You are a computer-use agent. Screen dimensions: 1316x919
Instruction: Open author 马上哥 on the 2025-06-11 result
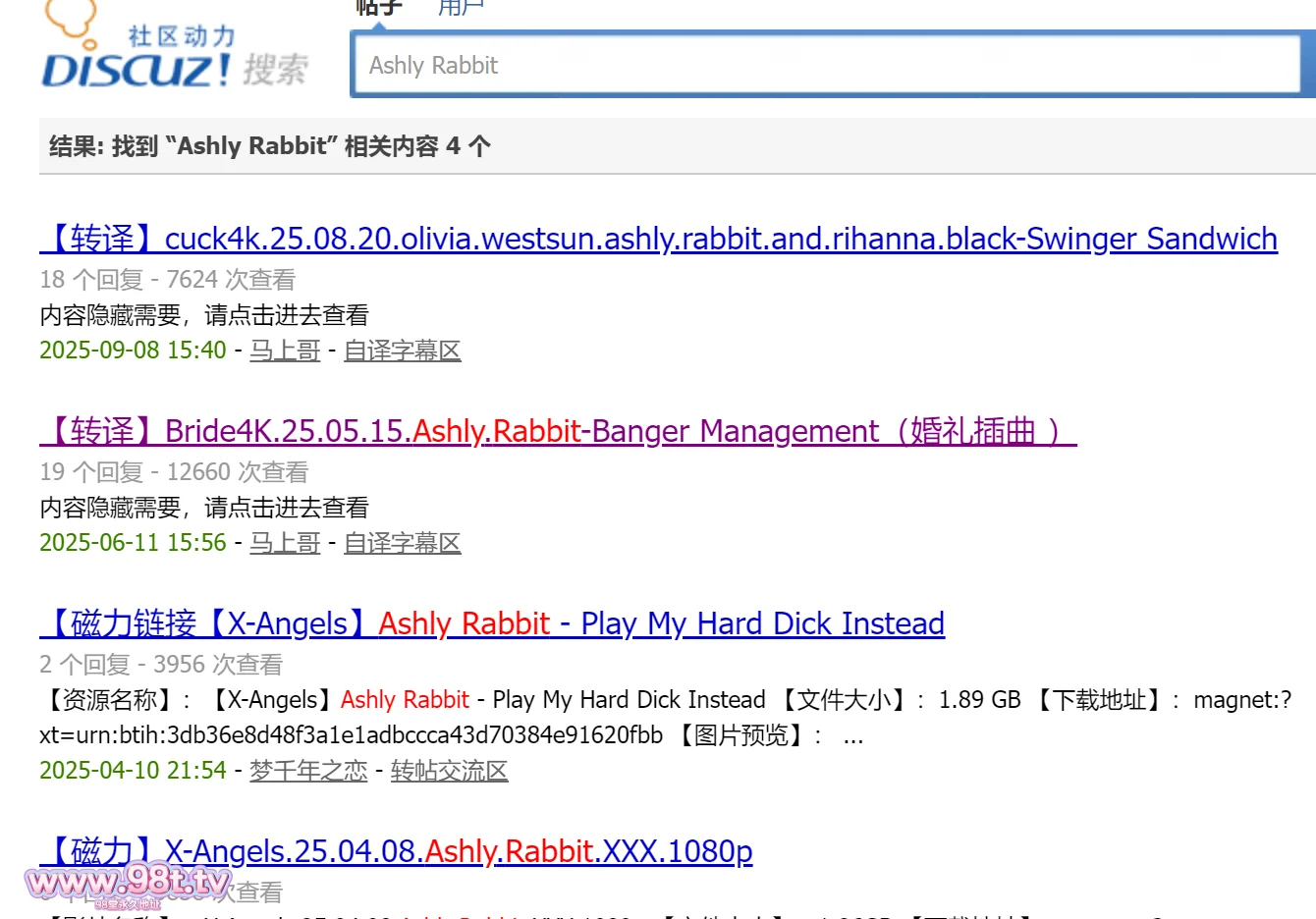coord(285,543)
